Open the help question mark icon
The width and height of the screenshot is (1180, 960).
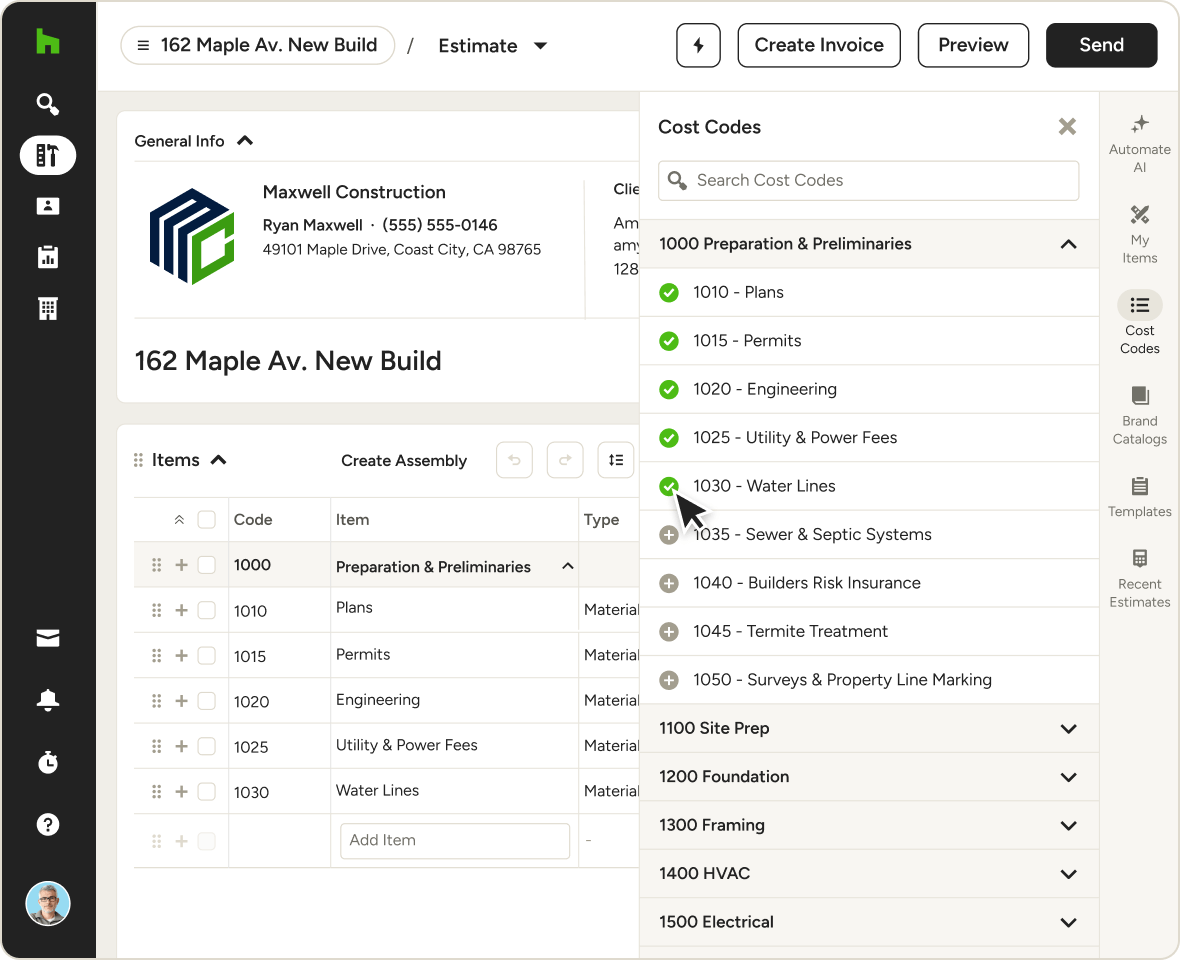tap(47, 824)
